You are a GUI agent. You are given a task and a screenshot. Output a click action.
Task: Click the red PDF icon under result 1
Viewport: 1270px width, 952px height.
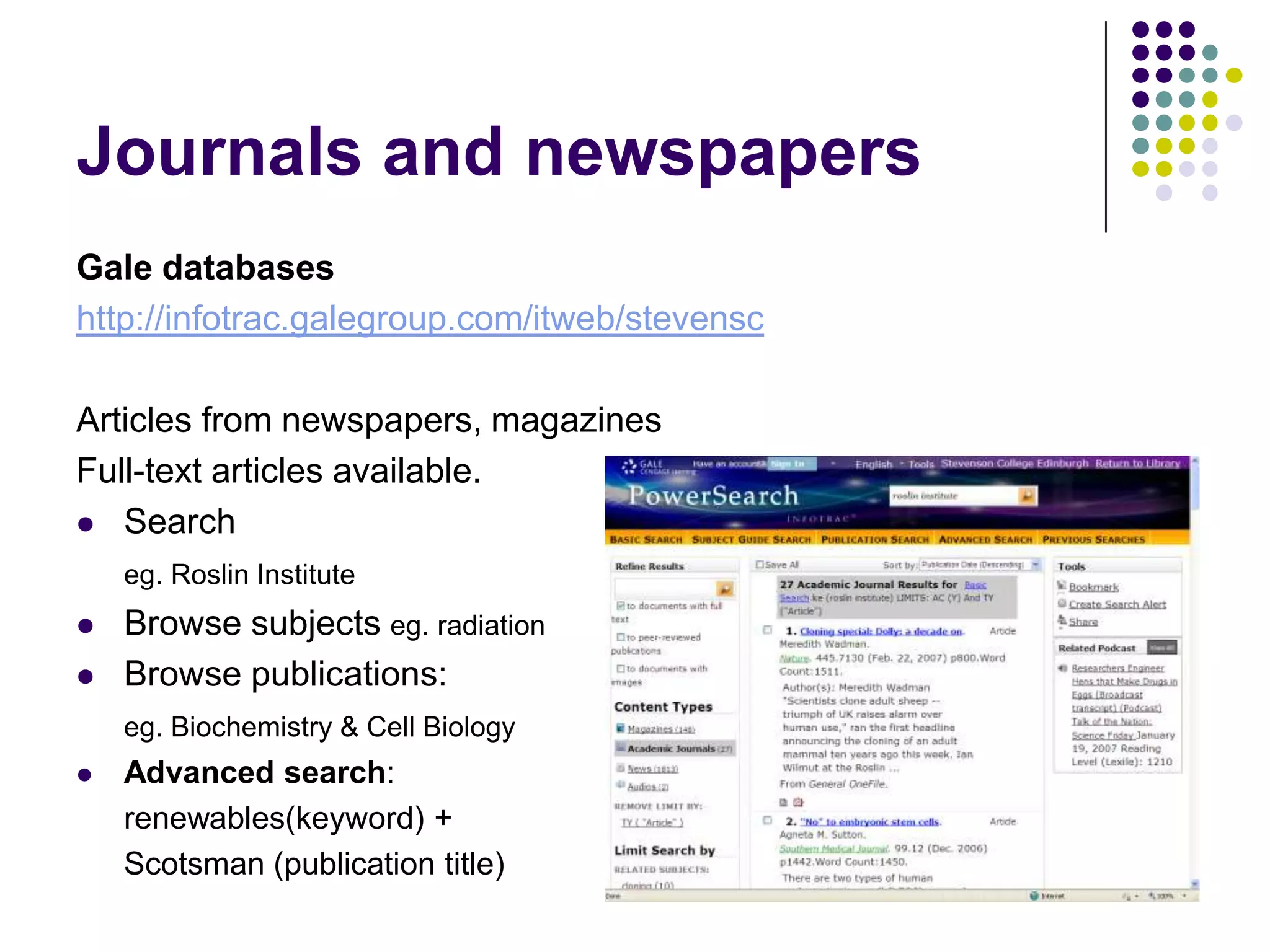[798, 802]
